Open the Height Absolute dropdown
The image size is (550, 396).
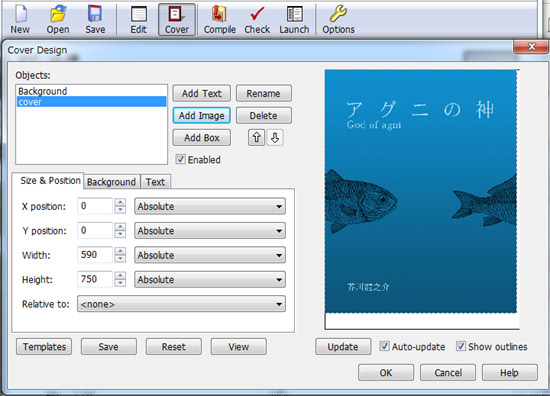210,280
